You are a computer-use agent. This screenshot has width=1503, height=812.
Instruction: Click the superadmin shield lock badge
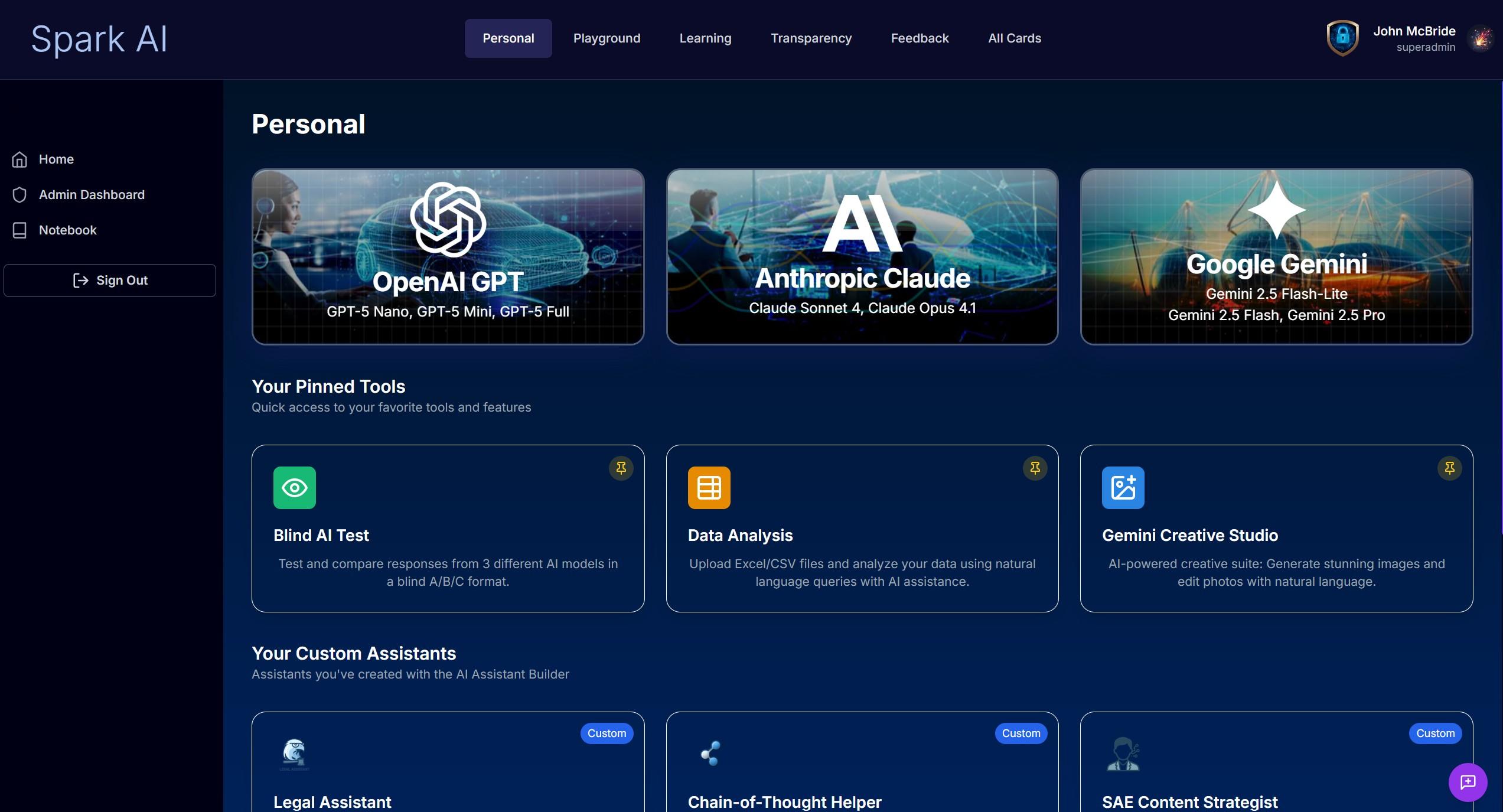click(x=1342, y=38)
